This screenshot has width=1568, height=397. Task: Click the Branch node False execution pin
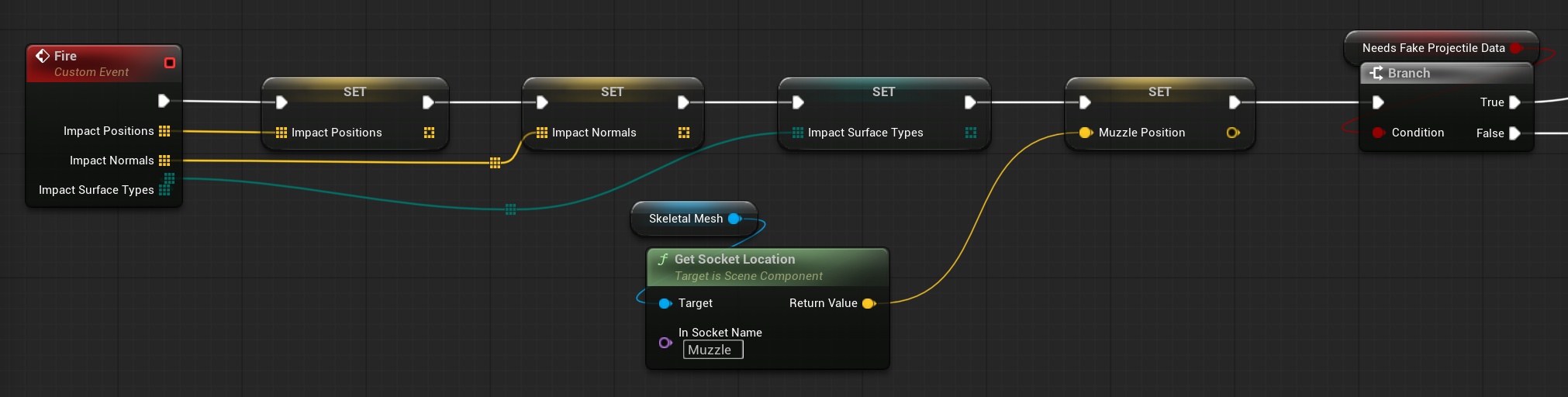click(1514, 133)
